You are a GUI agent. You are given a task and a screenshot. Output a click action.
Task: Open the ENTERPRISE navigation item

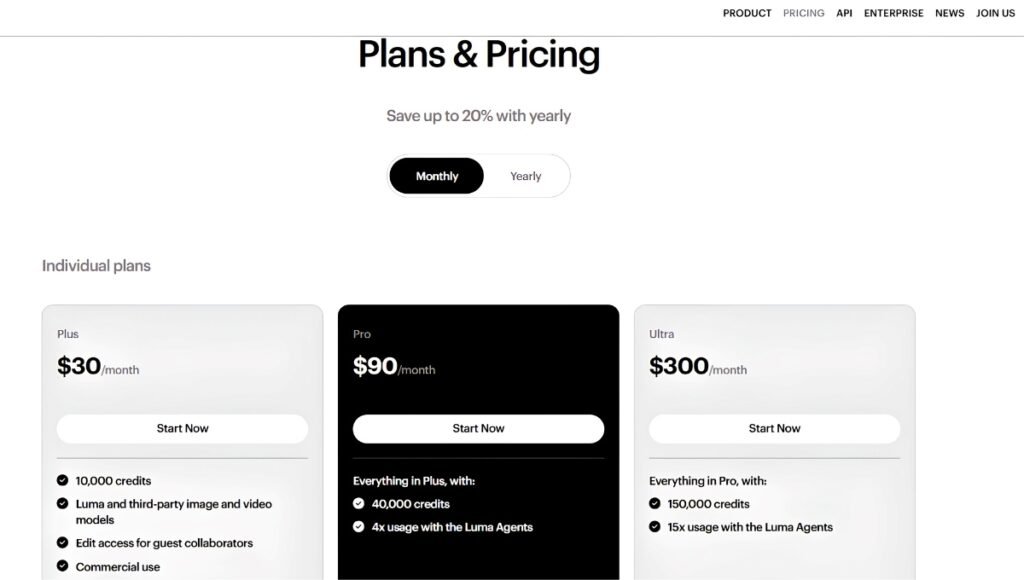coord(893,13)
